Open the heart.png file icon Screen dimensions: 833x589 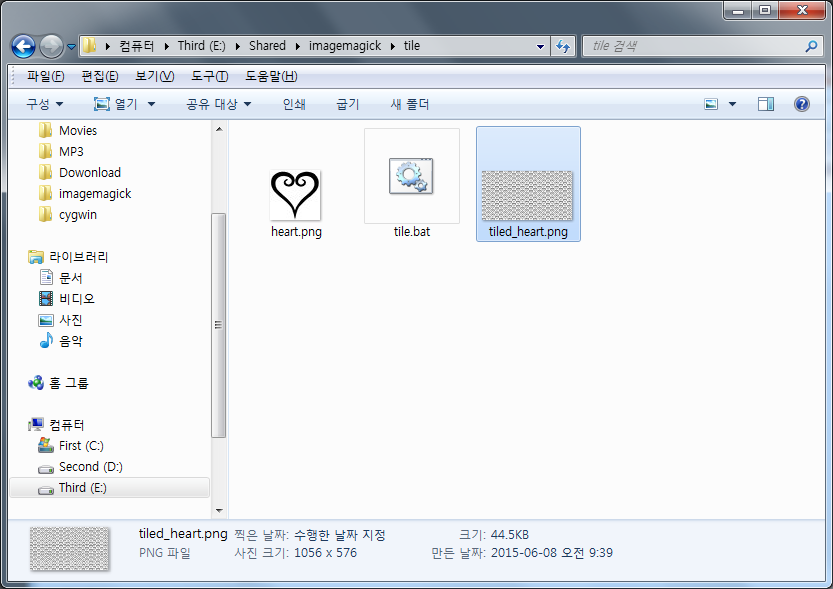click(296, 195)
